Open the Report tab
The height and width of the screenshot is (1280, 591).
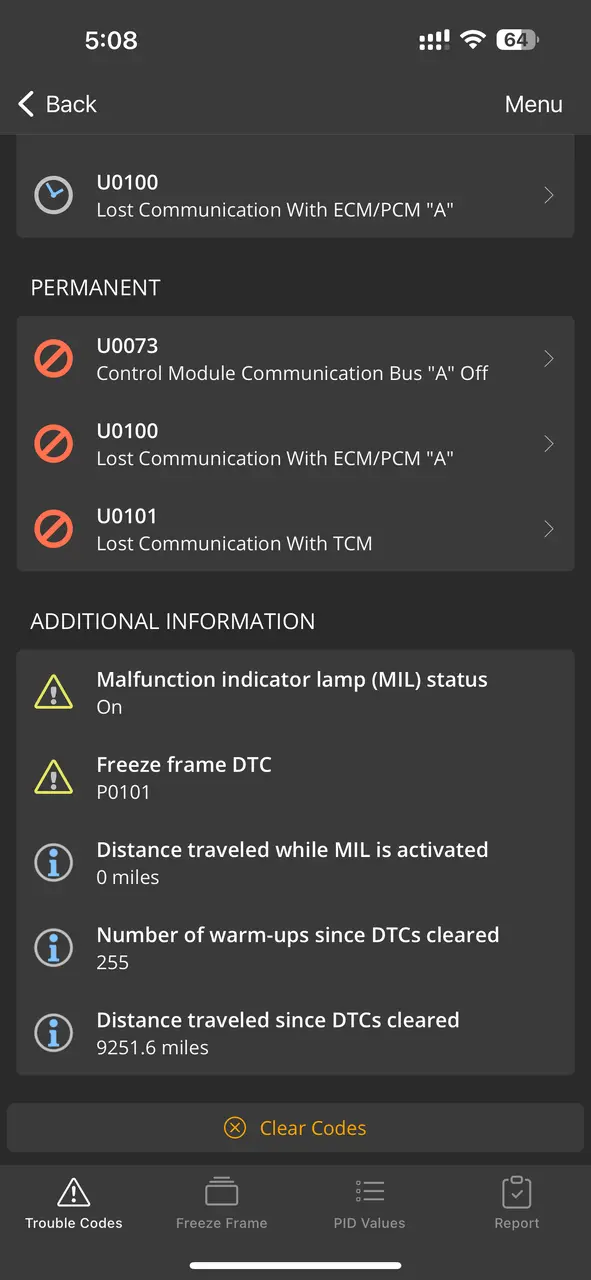point(517,1203)
